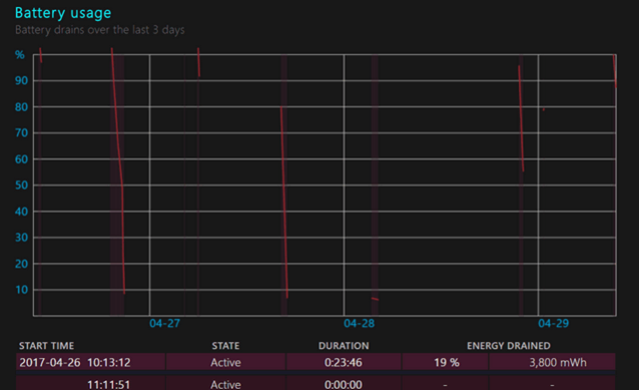Click the 30 percent axis label
This screenshot has width=639, height=390.
point(22,238)
